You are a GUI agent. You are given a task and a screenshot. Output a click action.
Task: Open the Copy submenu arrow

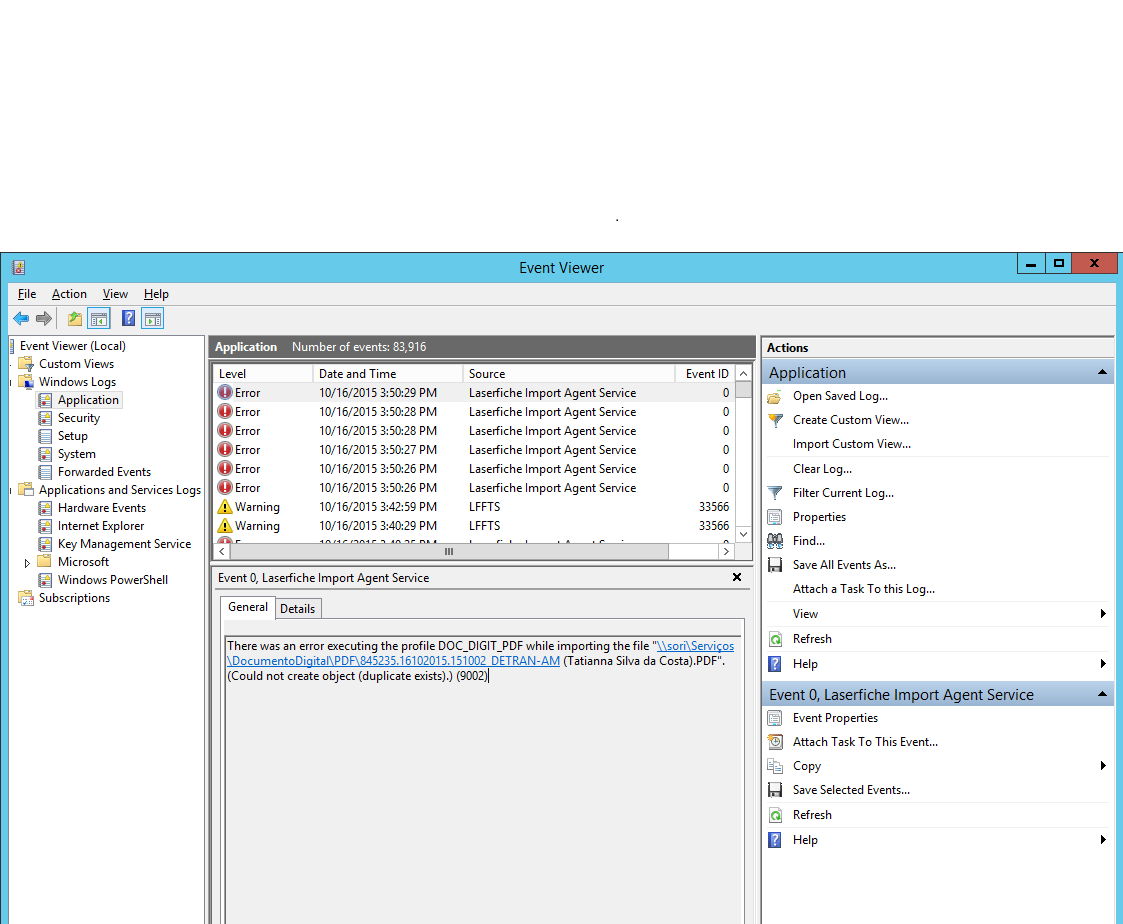click(x=1103, y=766)
